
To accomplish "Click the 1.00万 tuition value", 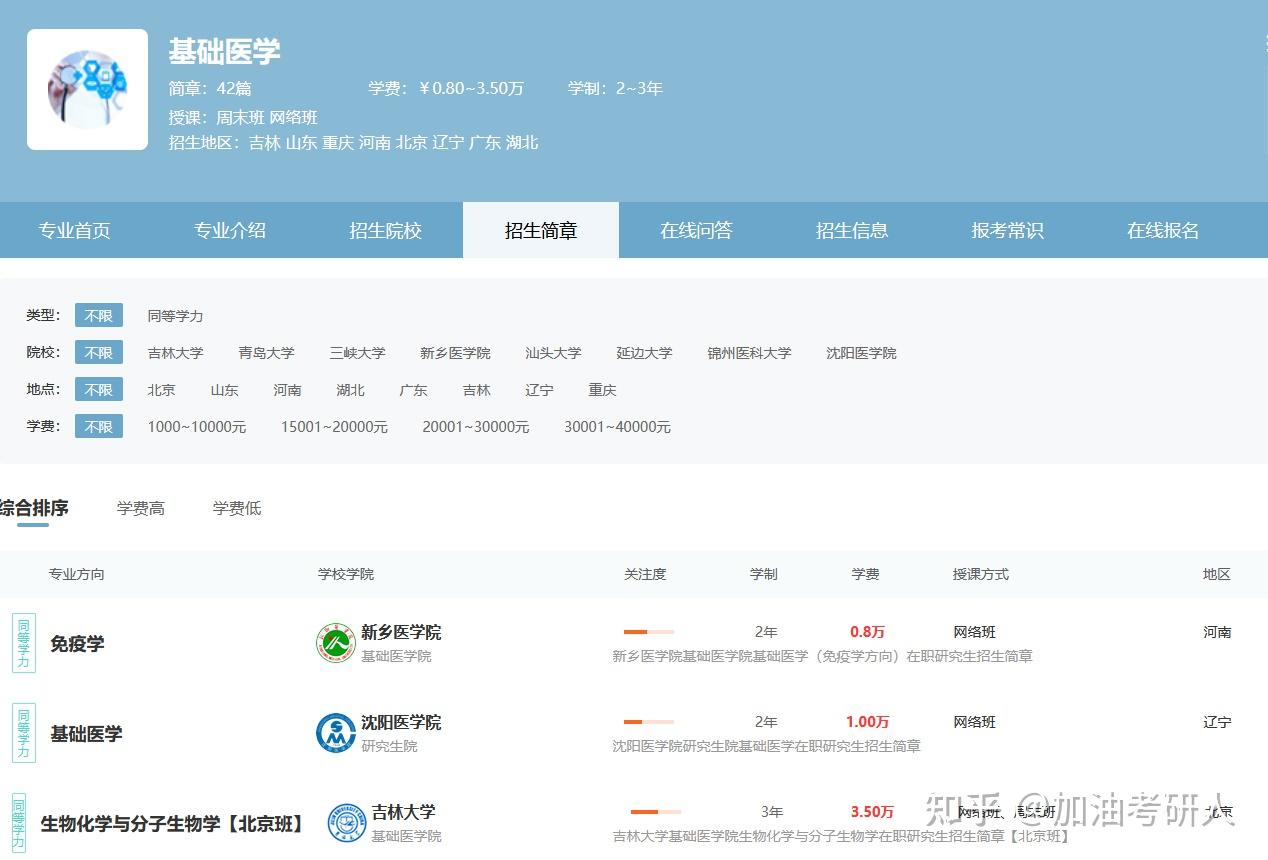I will tap(867, 722).
